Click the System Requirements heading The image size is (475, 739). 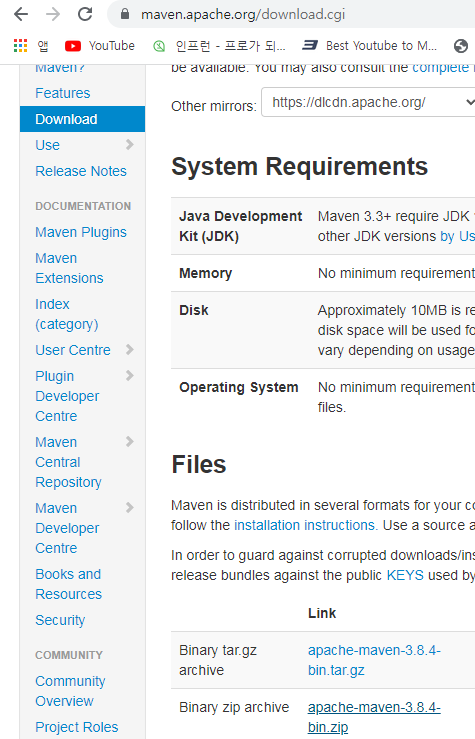pos(300,166)
